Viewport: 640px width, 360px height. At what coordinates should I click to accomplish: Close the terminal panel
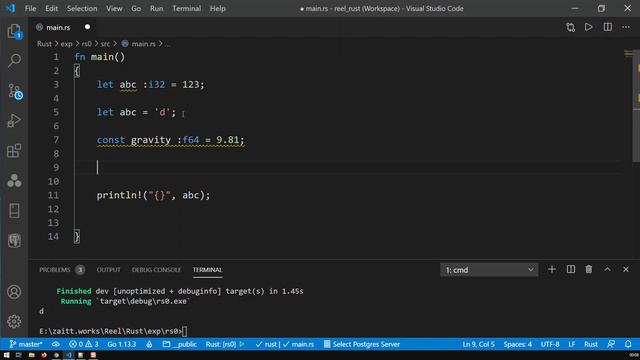(x=626, y=269)
